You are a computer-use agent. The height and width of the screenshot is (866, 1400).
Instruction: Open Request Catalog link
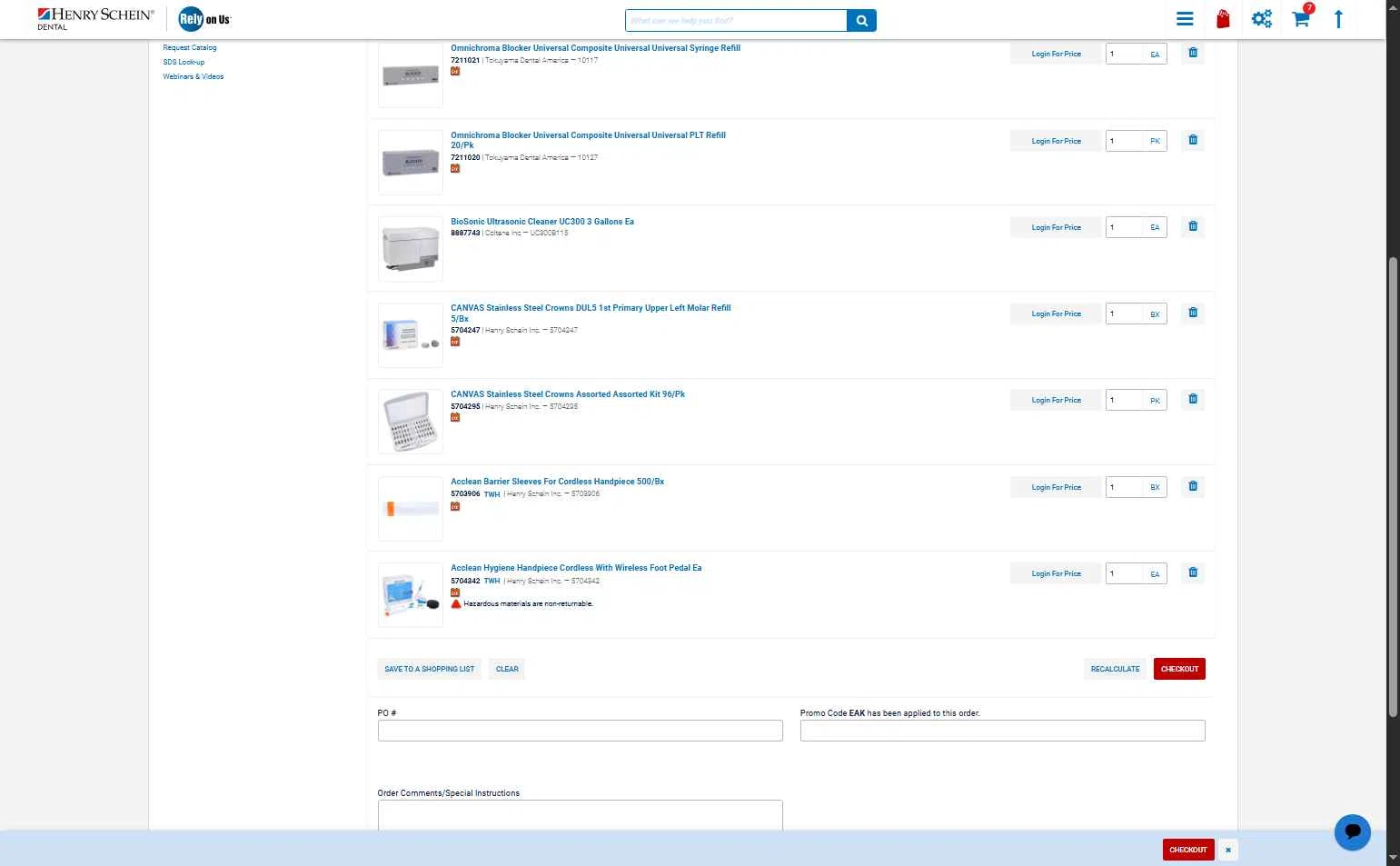190,47
